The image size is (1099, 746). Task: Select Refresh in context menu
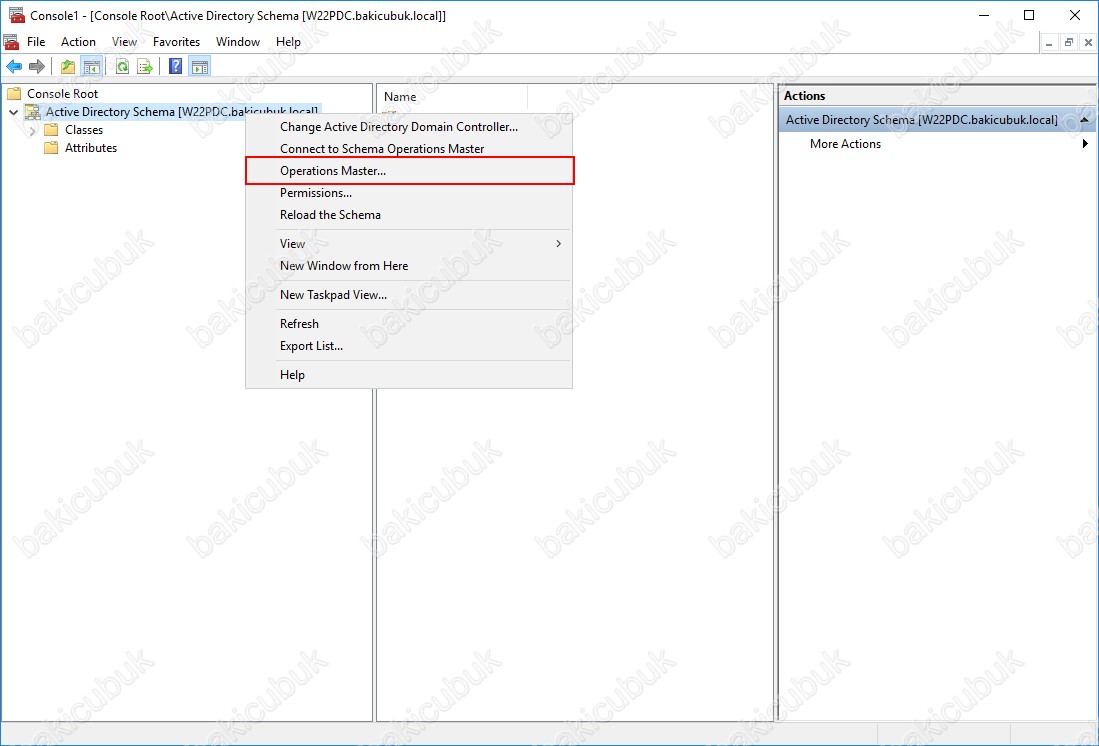click(x=409, y=324)
